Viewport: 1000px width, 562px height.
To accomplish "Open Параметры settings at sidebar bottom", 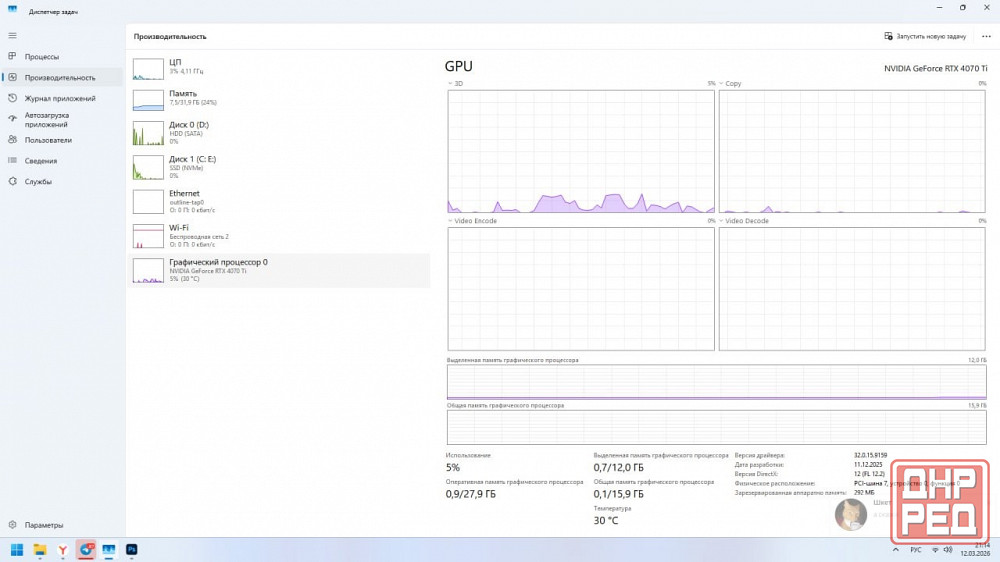I will click(44, 525).
